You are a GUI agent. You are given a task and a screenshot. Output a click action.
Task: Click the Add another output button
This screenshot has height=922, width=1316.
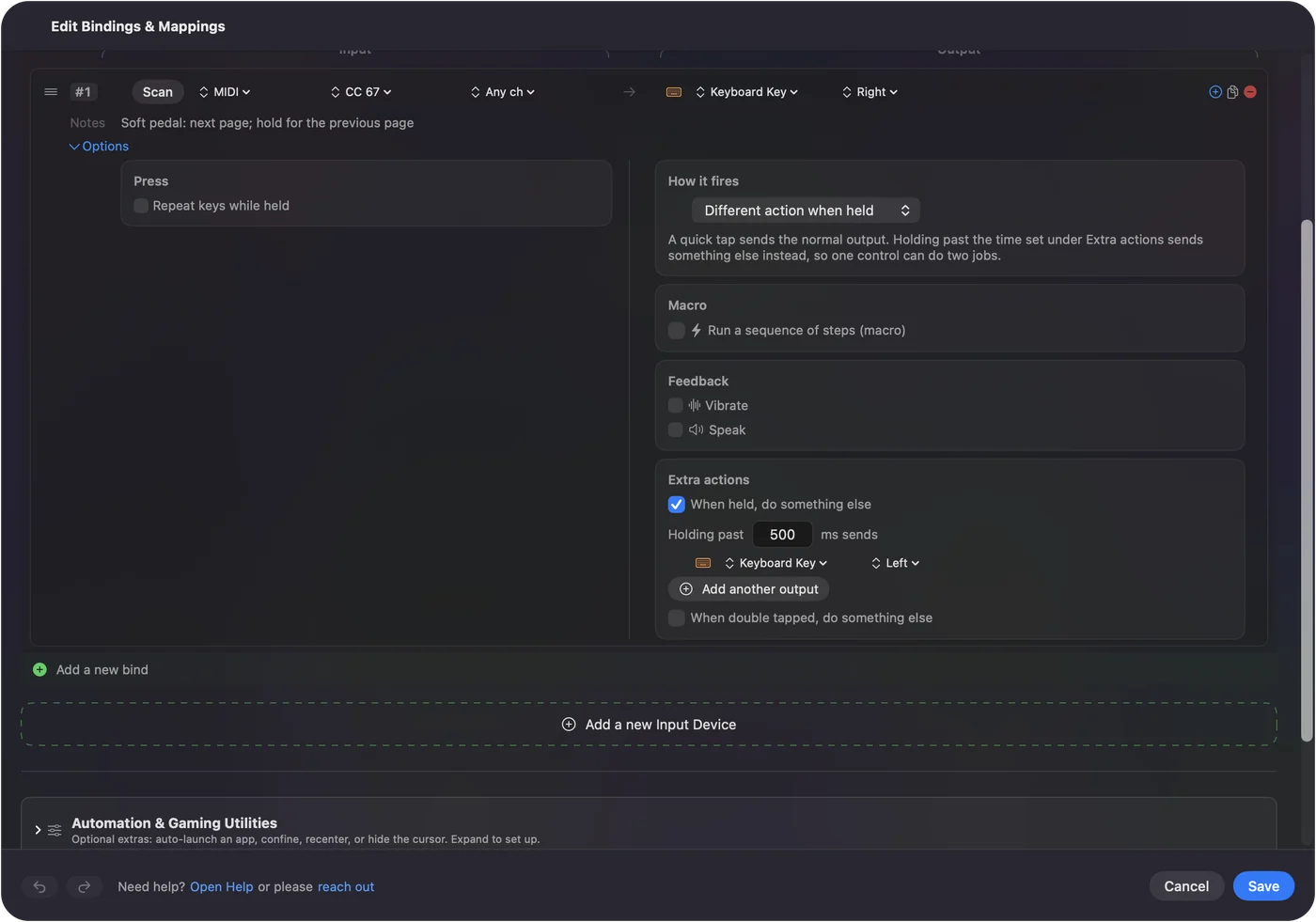coord(749,589)
